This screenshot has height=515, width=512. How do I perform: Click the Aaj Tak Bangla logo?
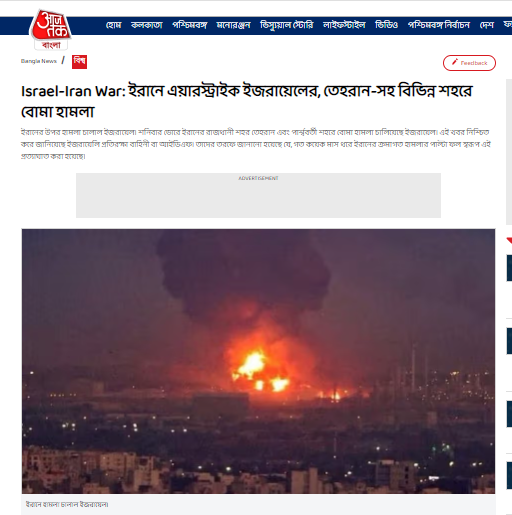(x=51, y=30)
